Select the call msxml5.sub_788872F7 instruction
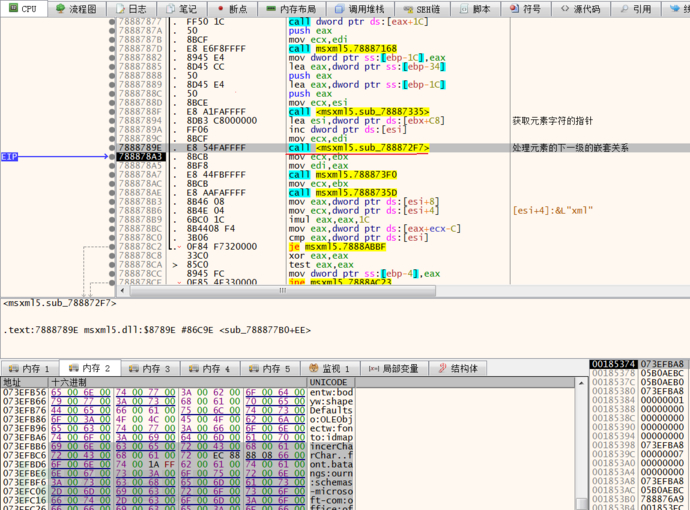This screenshot has height=510, width=690. (358, 148)
